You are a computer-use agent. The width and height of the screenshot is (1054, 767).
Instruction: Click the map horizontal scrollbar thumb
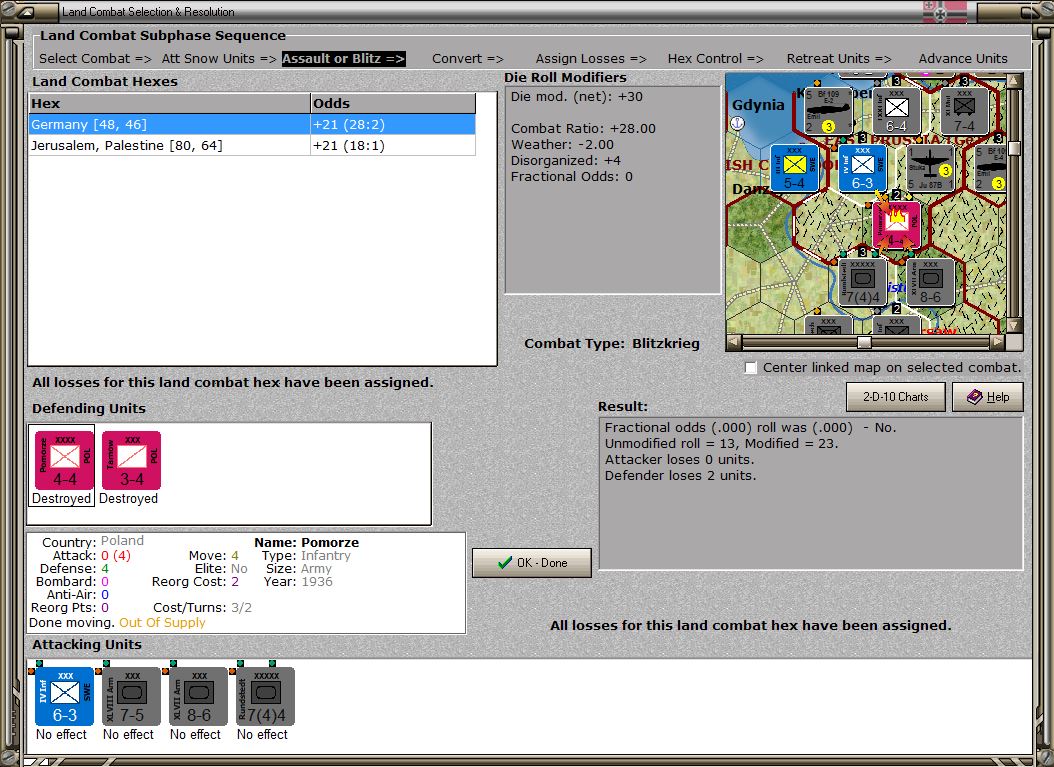coord(864,342)
